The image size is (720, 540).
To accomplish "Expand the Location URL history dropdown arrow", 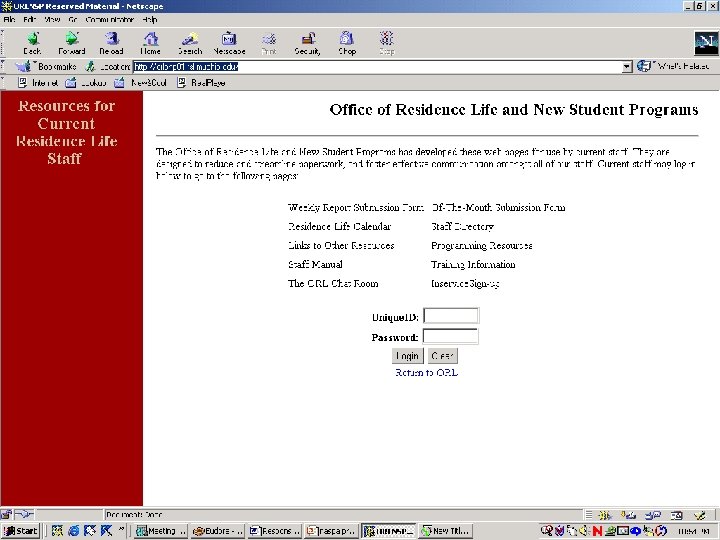I will [x=627, y=67].
